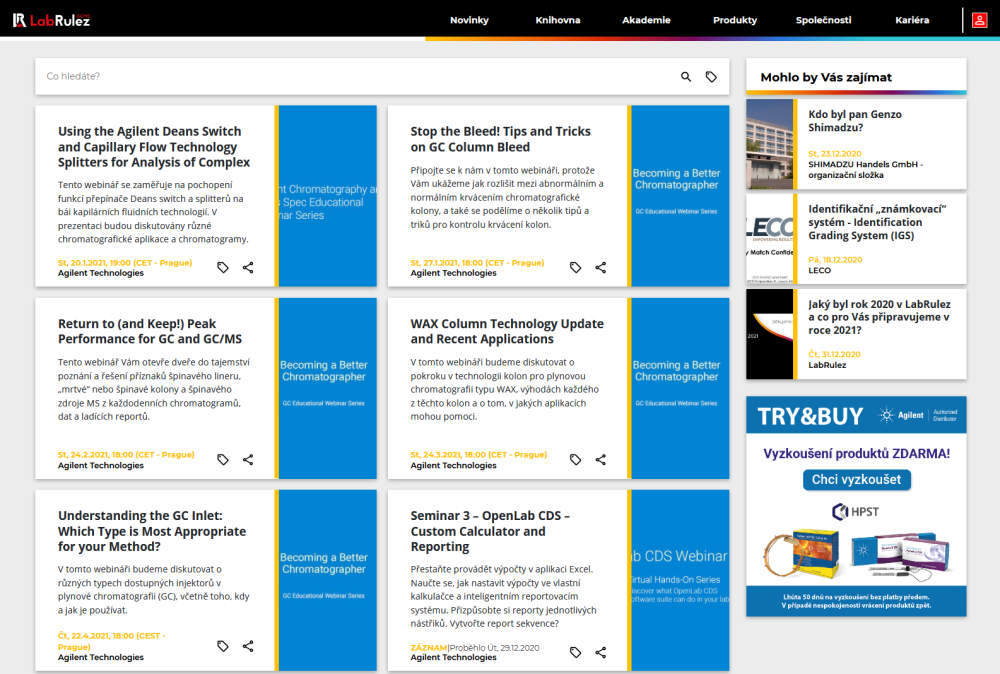1000x674 pixels.
Task: Click the product boxes image in banner
Action: [x=857, y=553]
